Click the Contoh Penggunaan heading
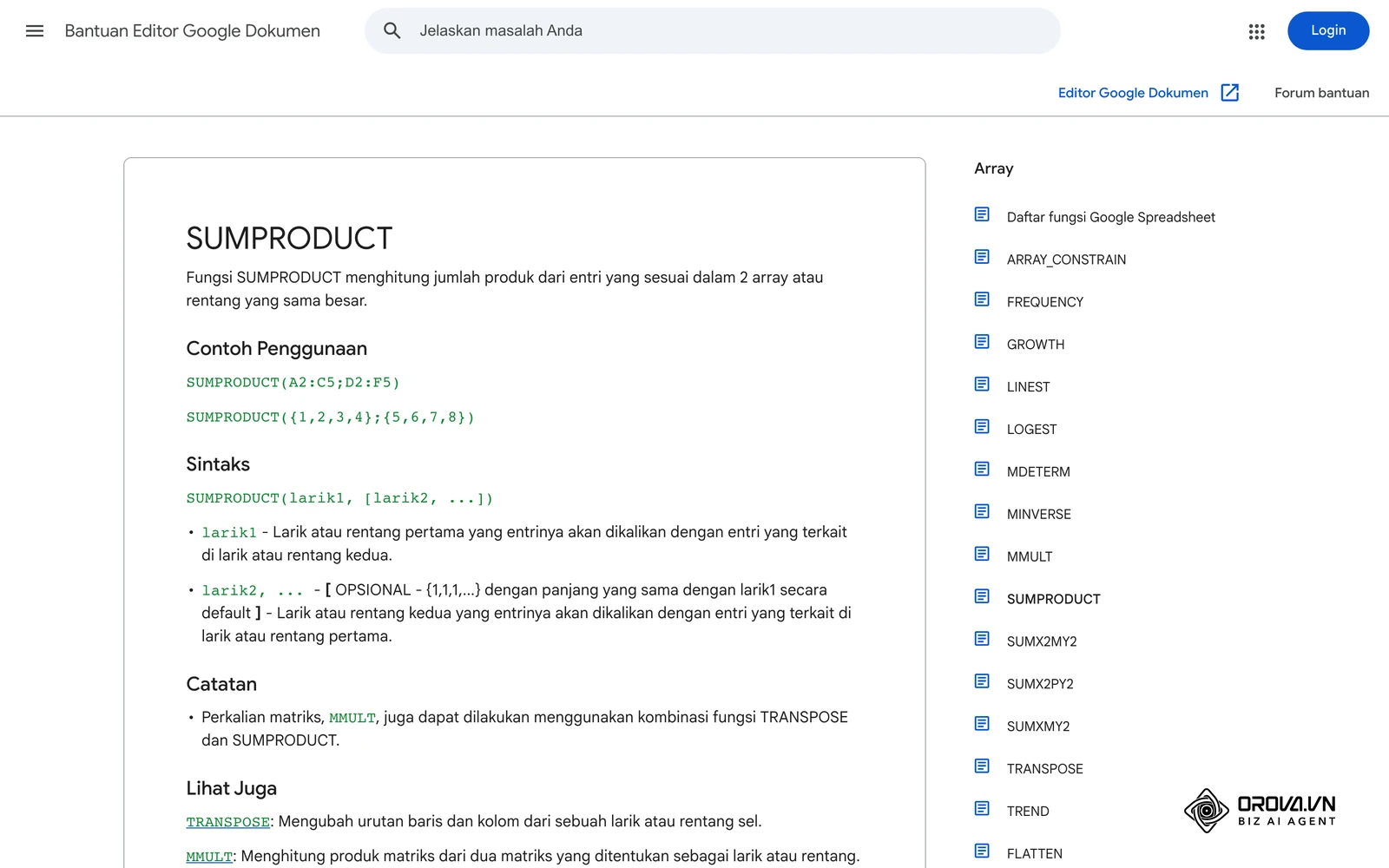Viewport: 1389px width, 868px height. point(276,349)
